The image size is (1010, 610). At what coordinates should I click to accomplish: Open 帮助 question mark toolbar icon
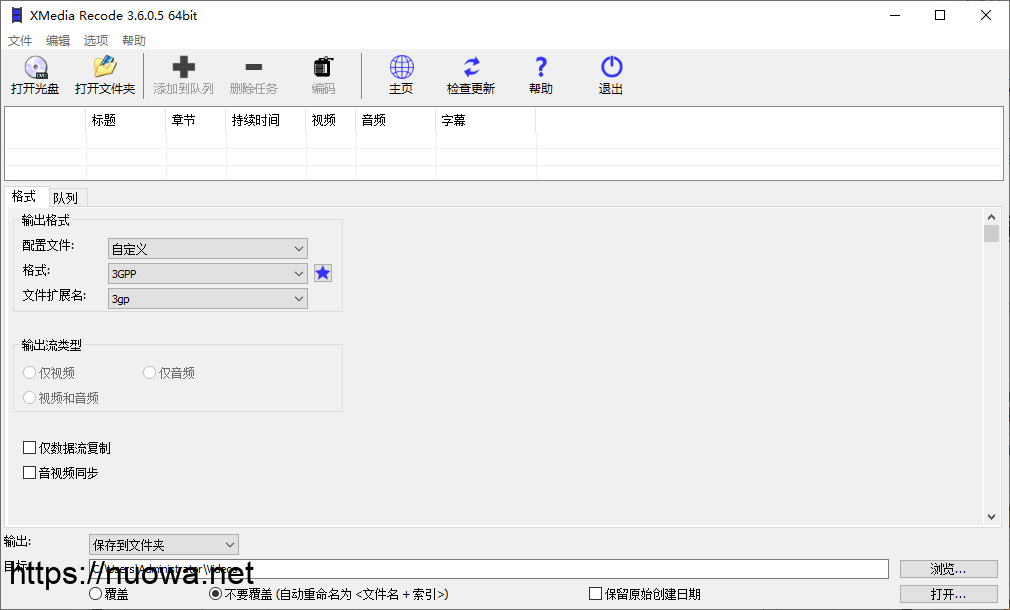541,68
